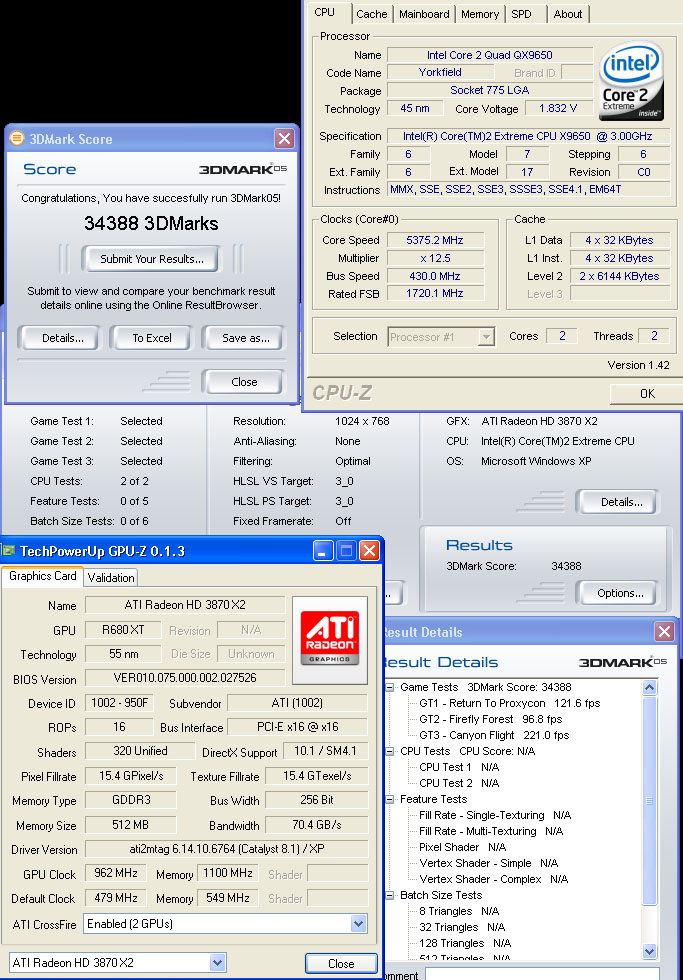683x980 pixels.
Task: Open the graphics card selector dropdown in GPU-Z
Action: [217, 962]
